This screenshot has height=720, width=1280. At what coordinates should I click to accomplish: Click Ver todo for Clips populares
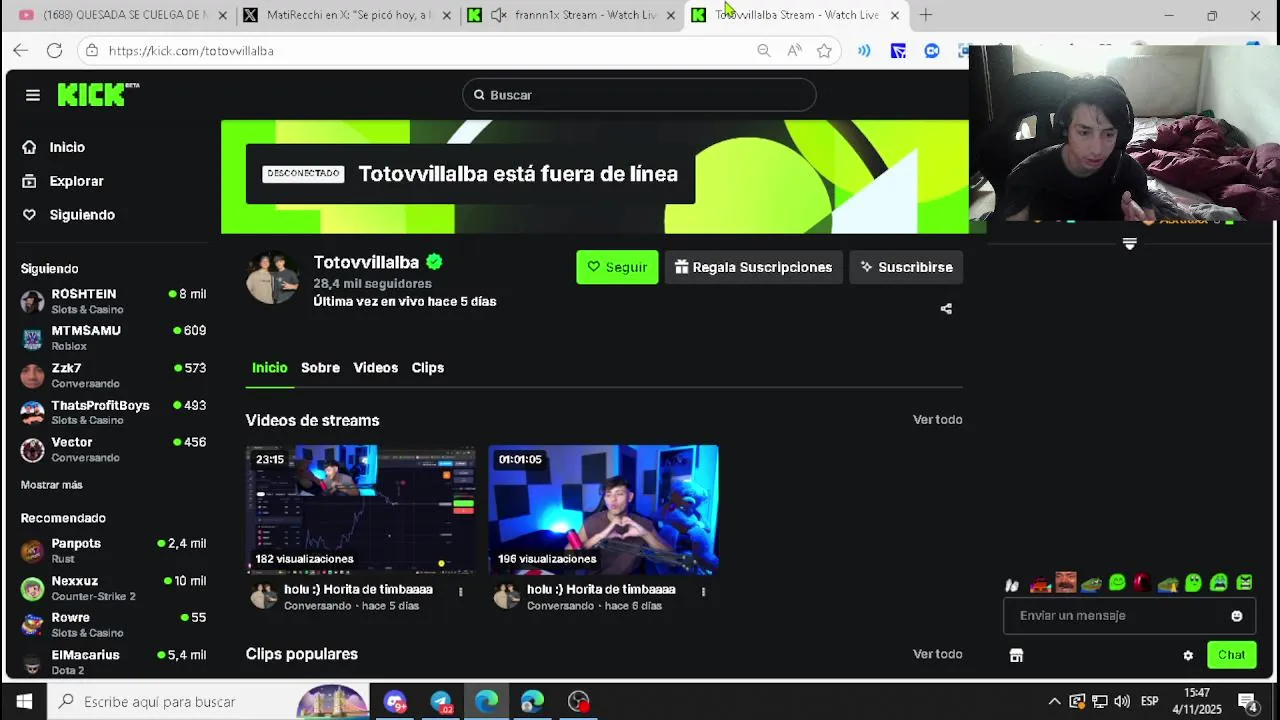(937, 654)
